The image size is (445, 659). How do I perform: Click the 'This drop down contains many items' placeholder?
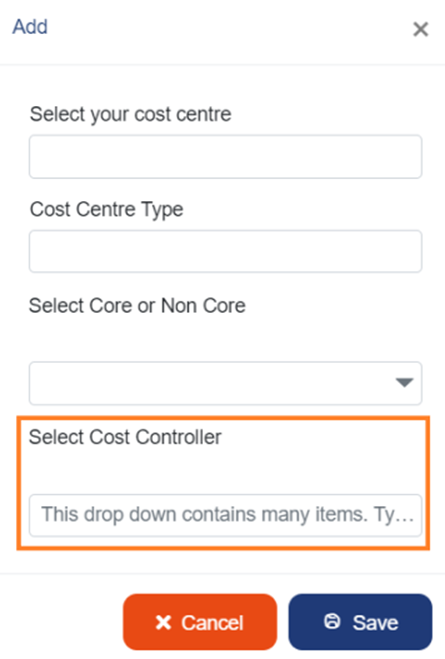pos(227,515)
